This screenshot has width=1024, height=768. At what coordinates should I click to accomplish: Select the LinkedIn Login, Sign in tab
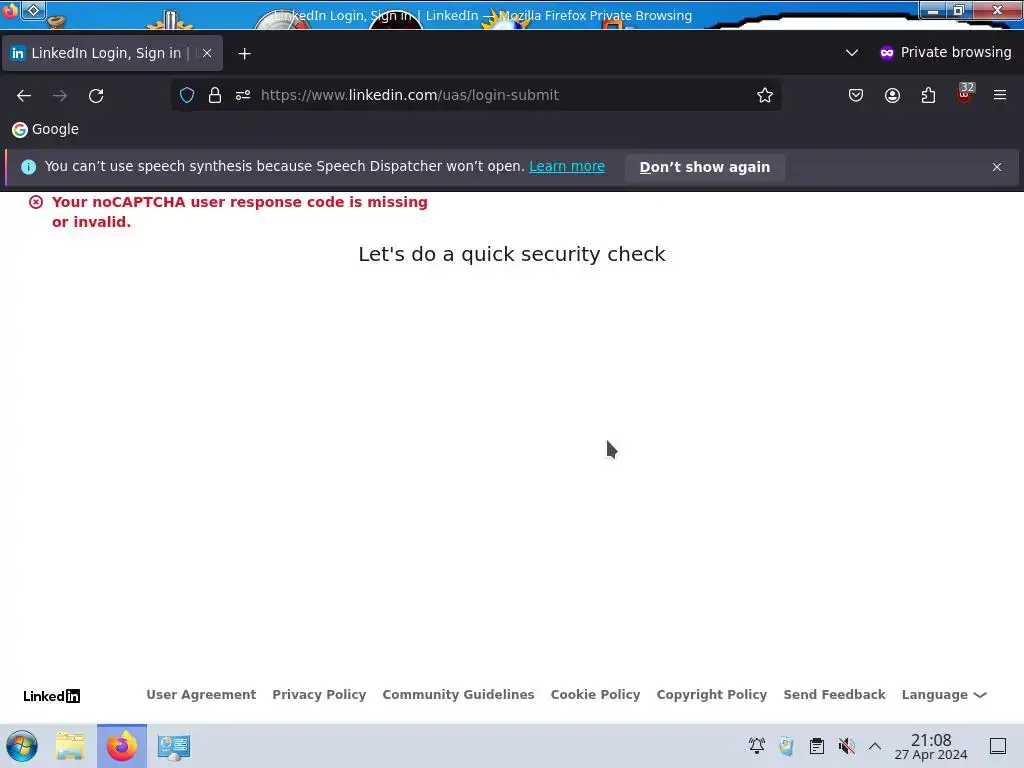112,53
